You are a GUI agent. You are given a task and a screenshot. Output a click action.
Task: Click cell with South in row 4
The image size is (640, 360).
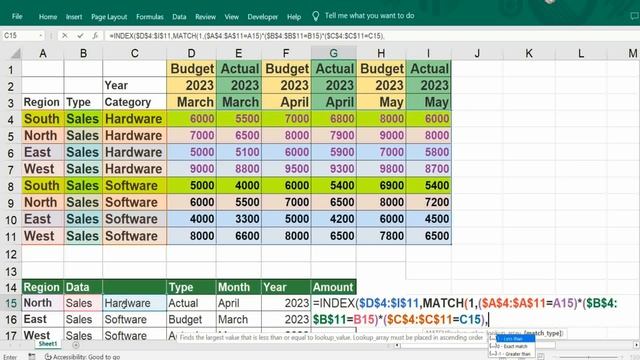click(x=42, y=119)
